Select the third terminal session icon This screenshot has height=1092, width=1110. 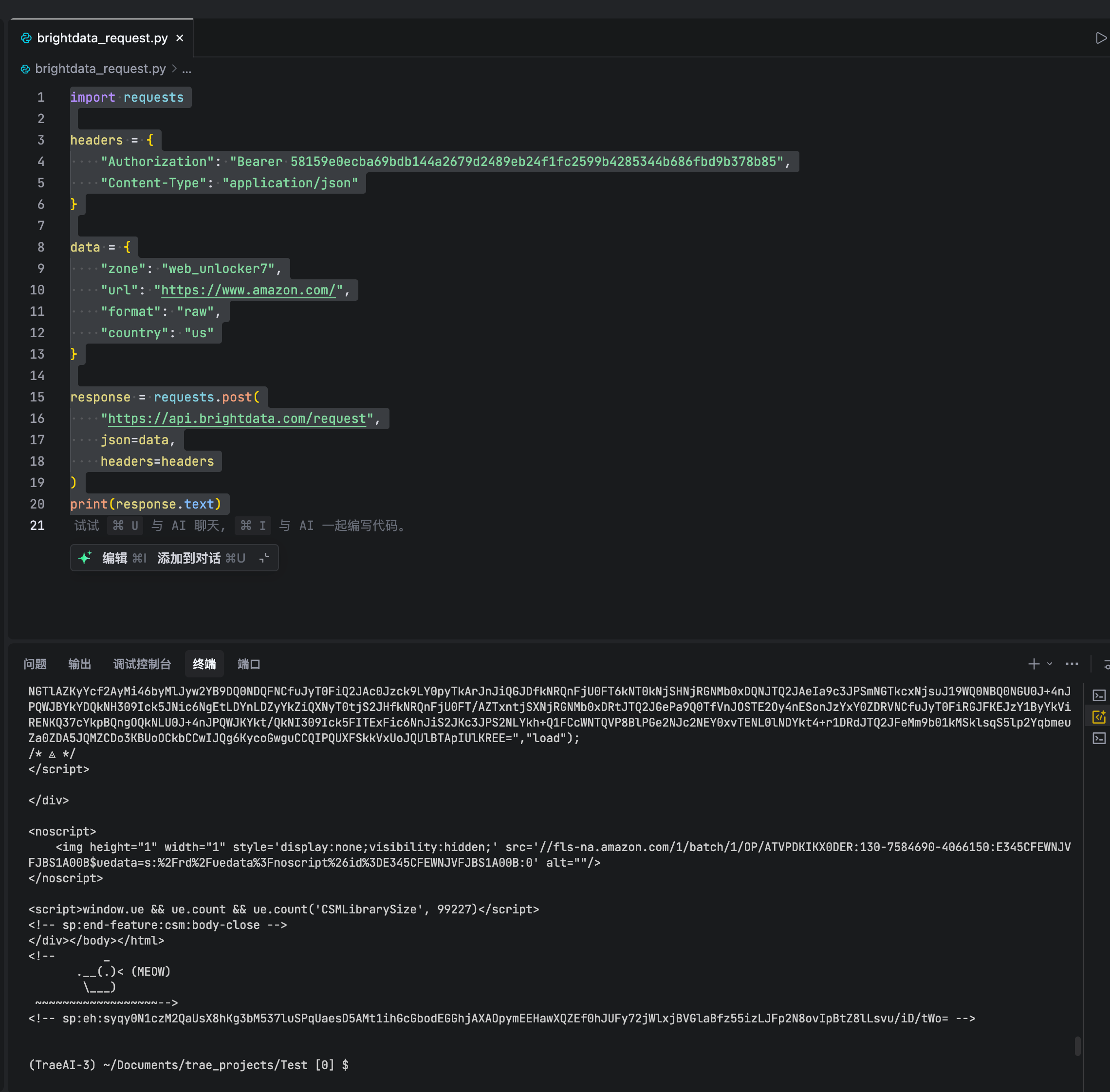pos(1098,738)
